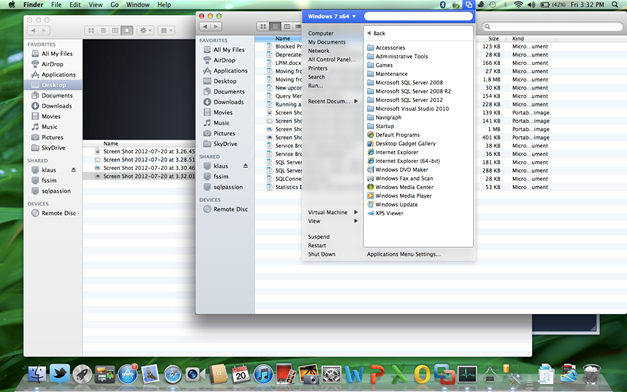This screenshot has width=627, height=392.
Task: Expand the View submenu in the VMware menu
Action: 332,221
